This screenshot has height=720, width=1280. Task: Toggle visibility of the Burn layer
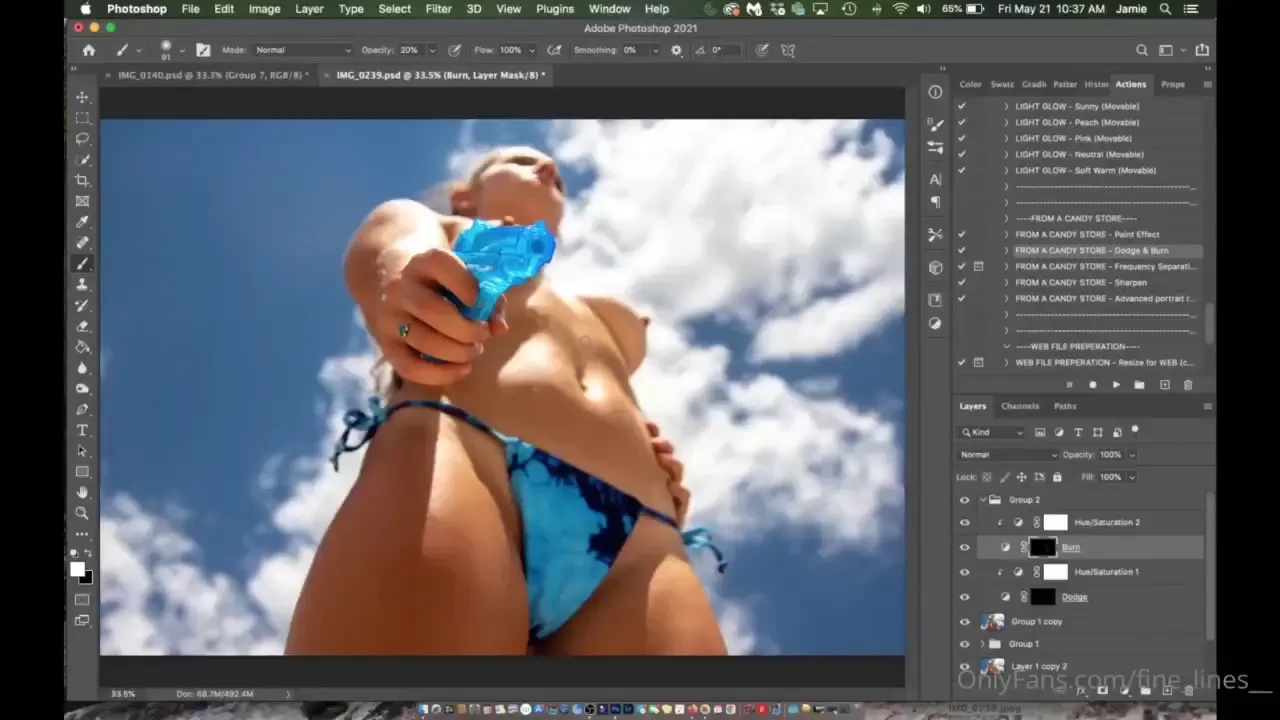point(964,548)
